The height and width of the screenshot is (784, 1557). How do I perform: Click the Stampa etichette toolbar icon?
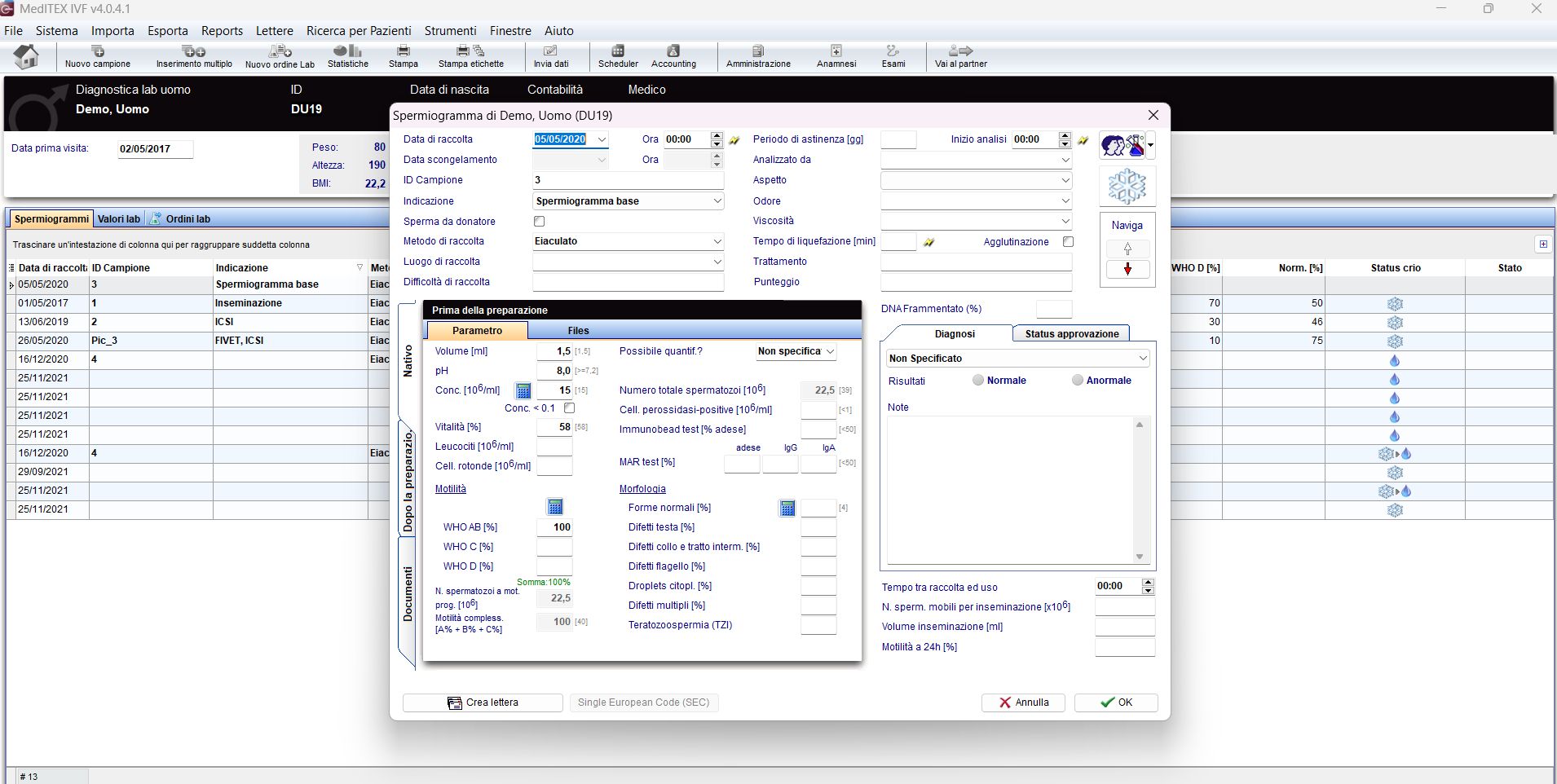tap(470, 56)
